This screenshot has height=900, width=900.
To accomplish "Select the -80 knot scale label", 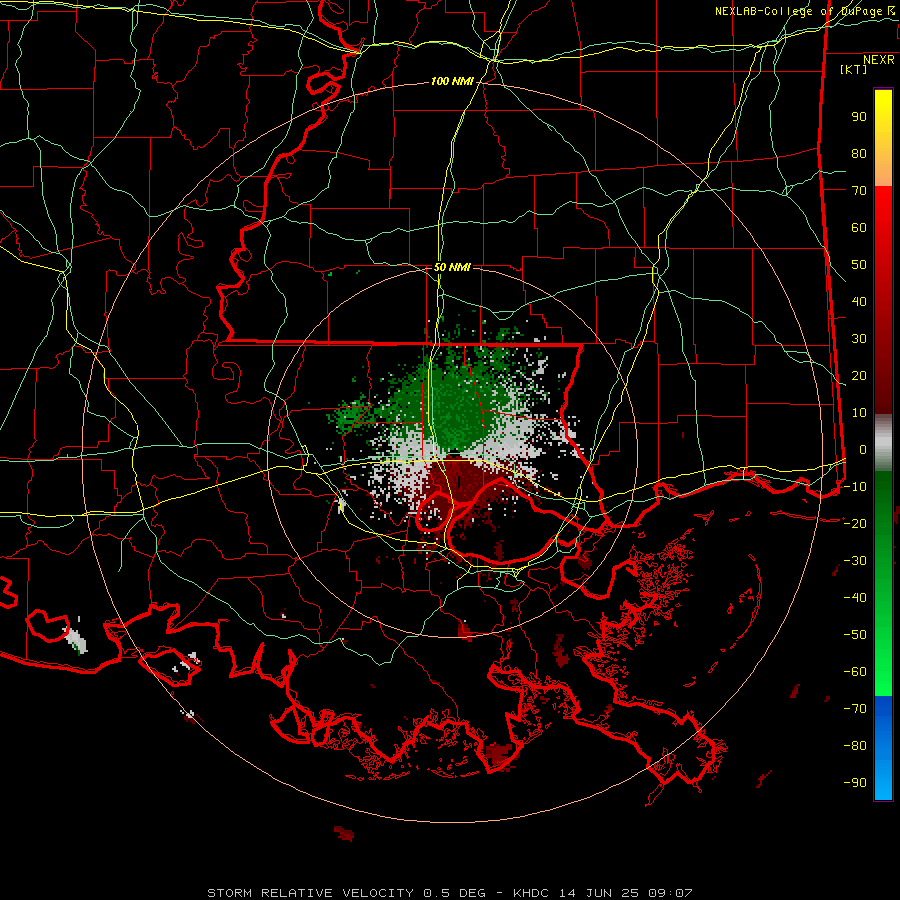I will point(855,746).
